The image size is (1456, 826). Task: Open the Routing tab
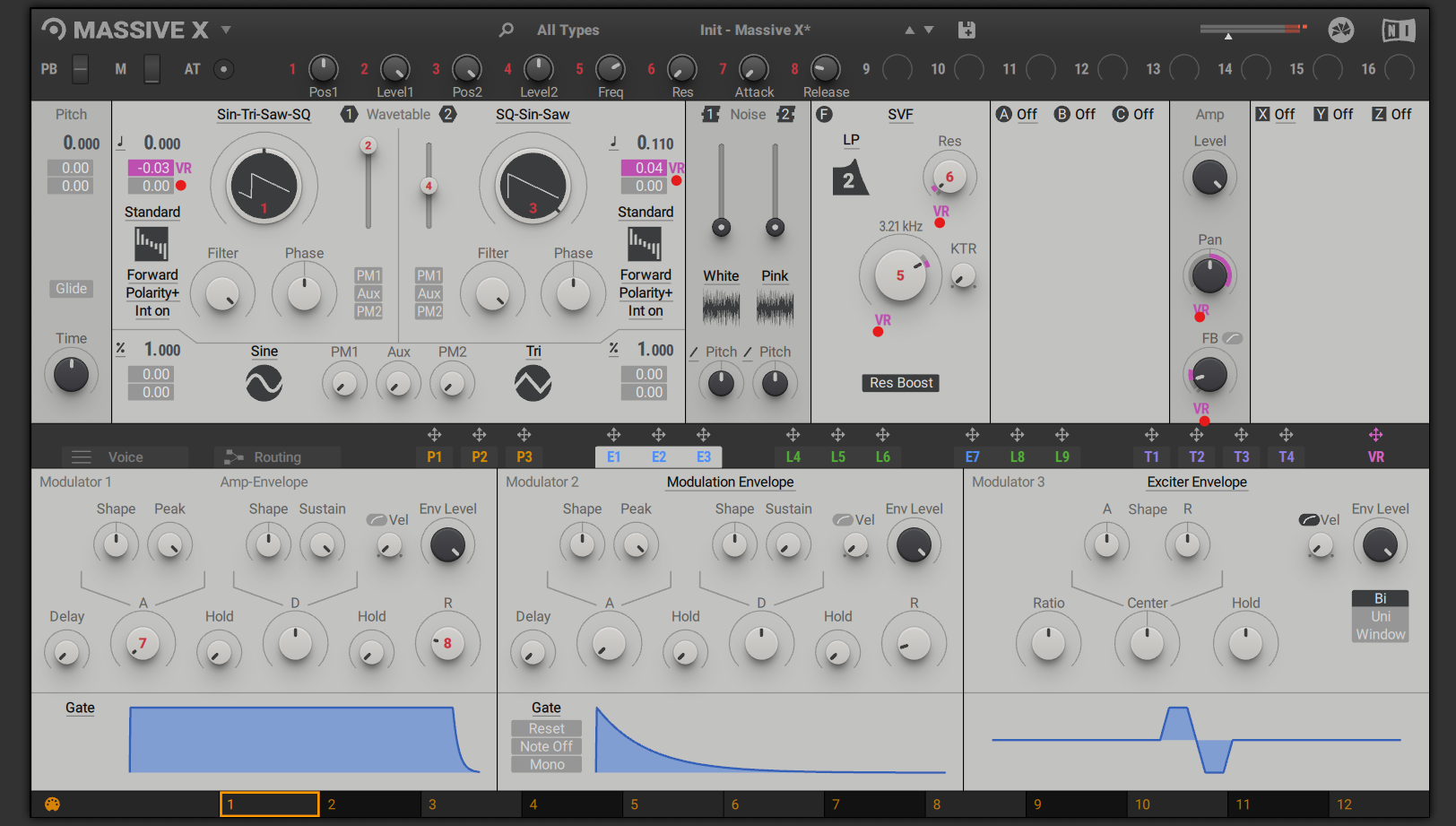click(x=277, y=456)
